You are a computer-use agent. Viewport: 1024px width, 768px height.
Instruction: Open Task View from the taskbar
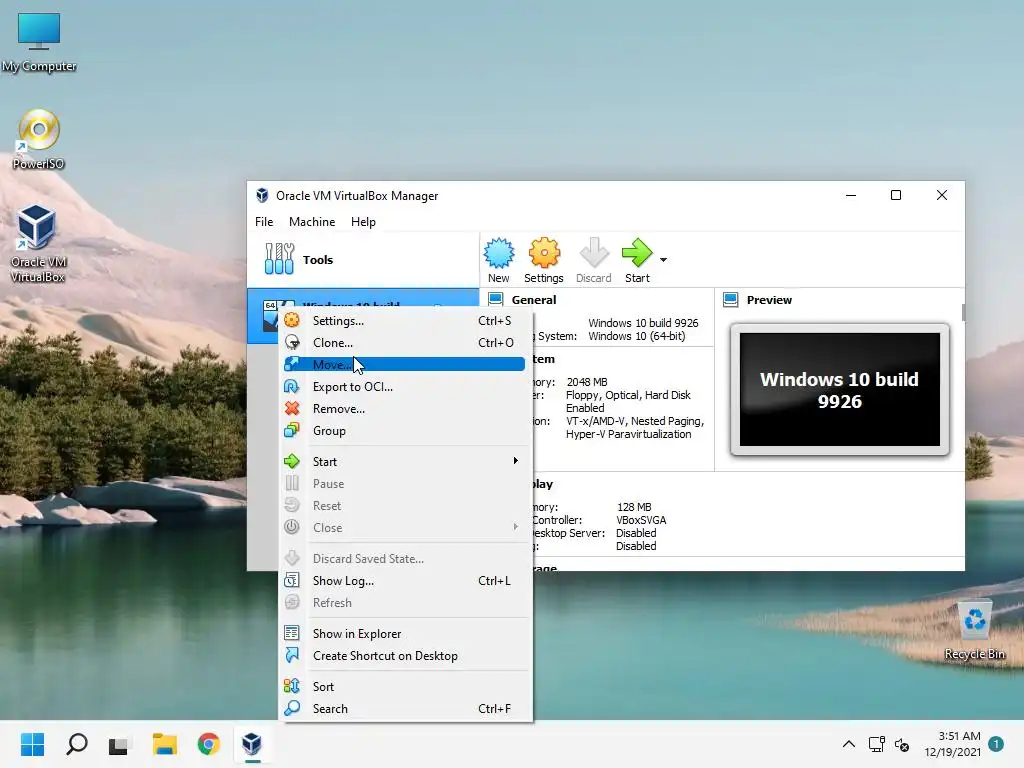(119, 744)
